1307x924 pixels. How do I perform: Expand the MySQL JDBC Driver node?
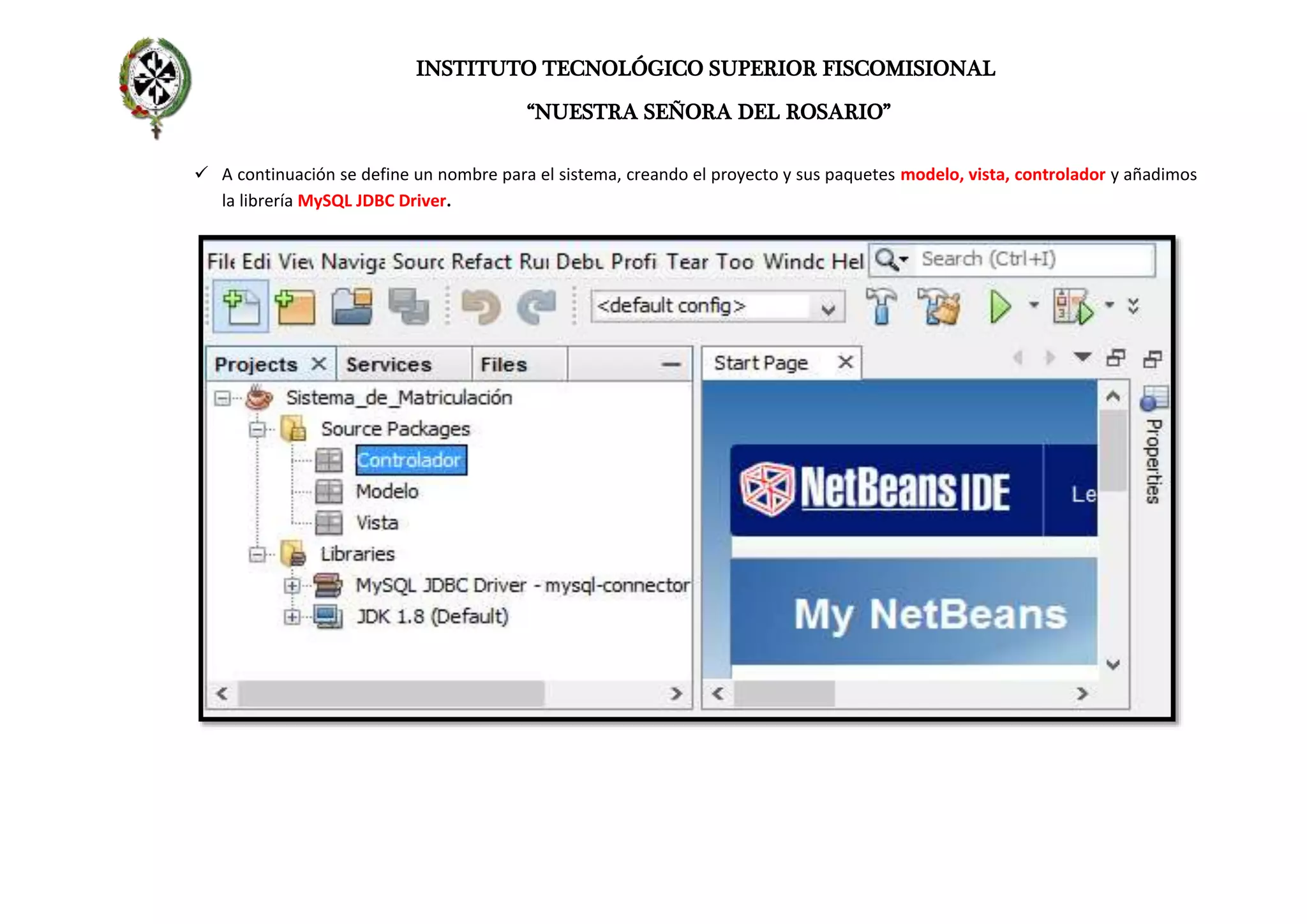292,586
